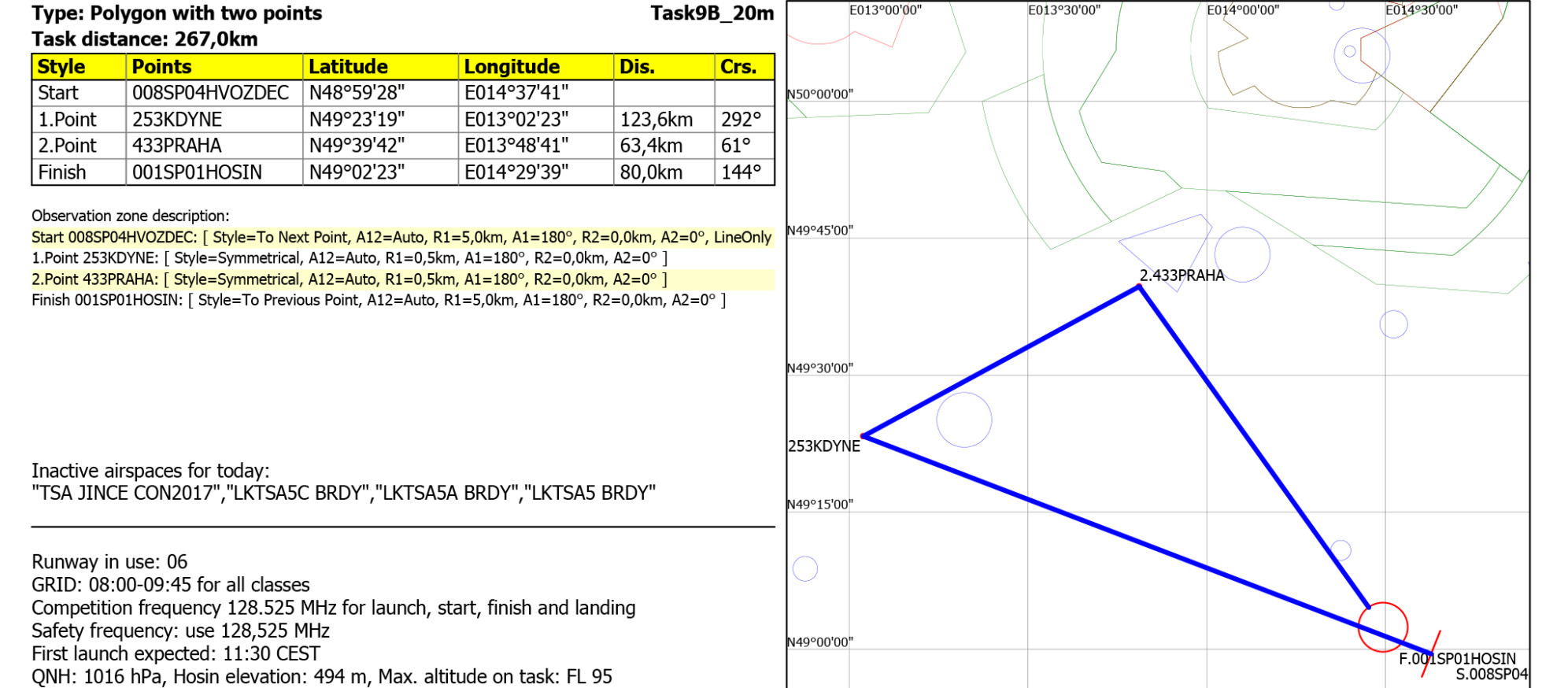Click the airspace circle right of 433PRAHA label
Screen dimensions: 1568x688
(x=1241, y=254)
